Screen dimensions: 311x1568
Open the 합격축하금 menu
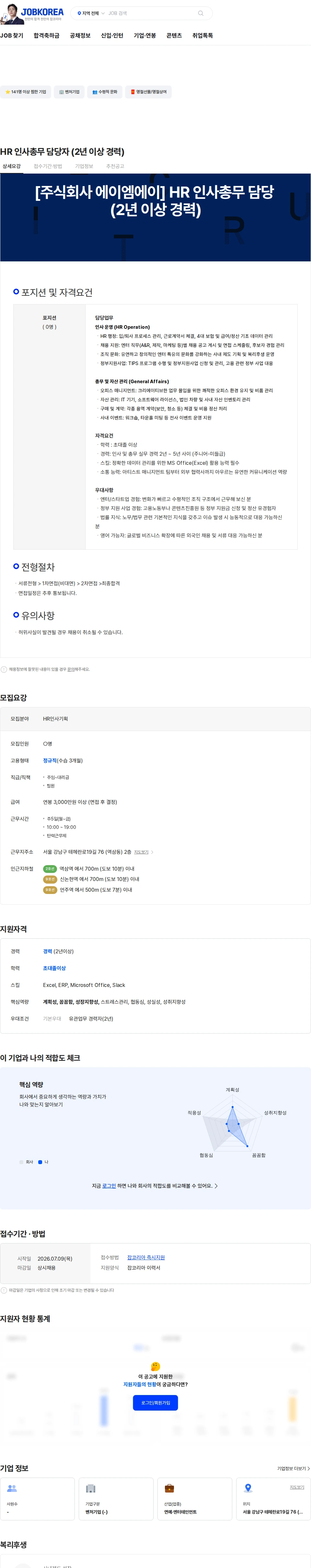[x=46, y=36]
